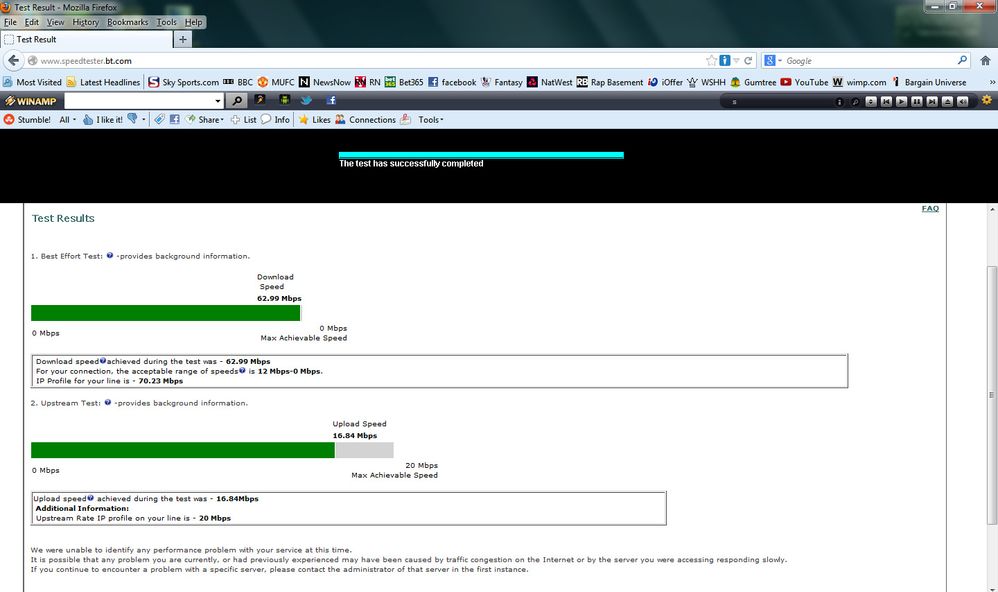Open the Most Visited bookmarks folder
Image resolution: width=998 pixels, height=592 pixels.
click(x=32, y=82)
